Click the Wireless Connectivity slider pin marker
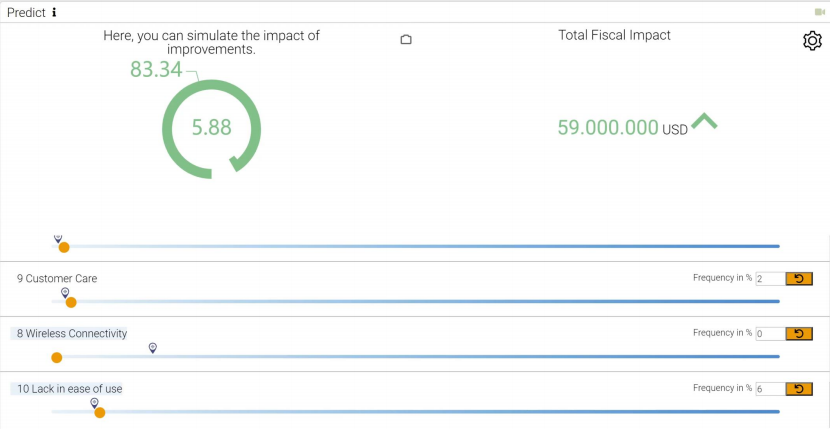Image resolution: width=830 pixels, height=429 pixels. click(153, 348)
